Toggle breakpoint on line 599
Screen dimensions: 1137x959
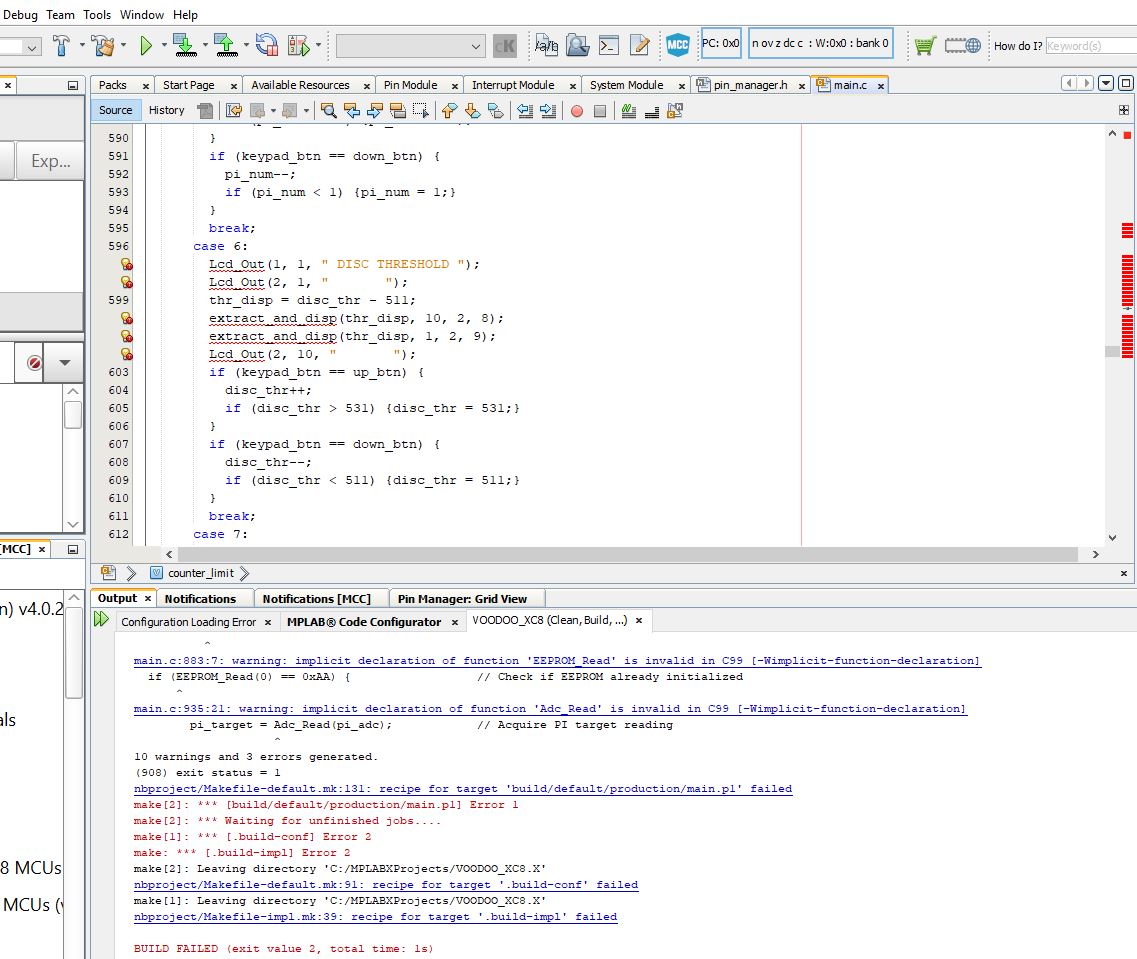(x=118, y=300)
